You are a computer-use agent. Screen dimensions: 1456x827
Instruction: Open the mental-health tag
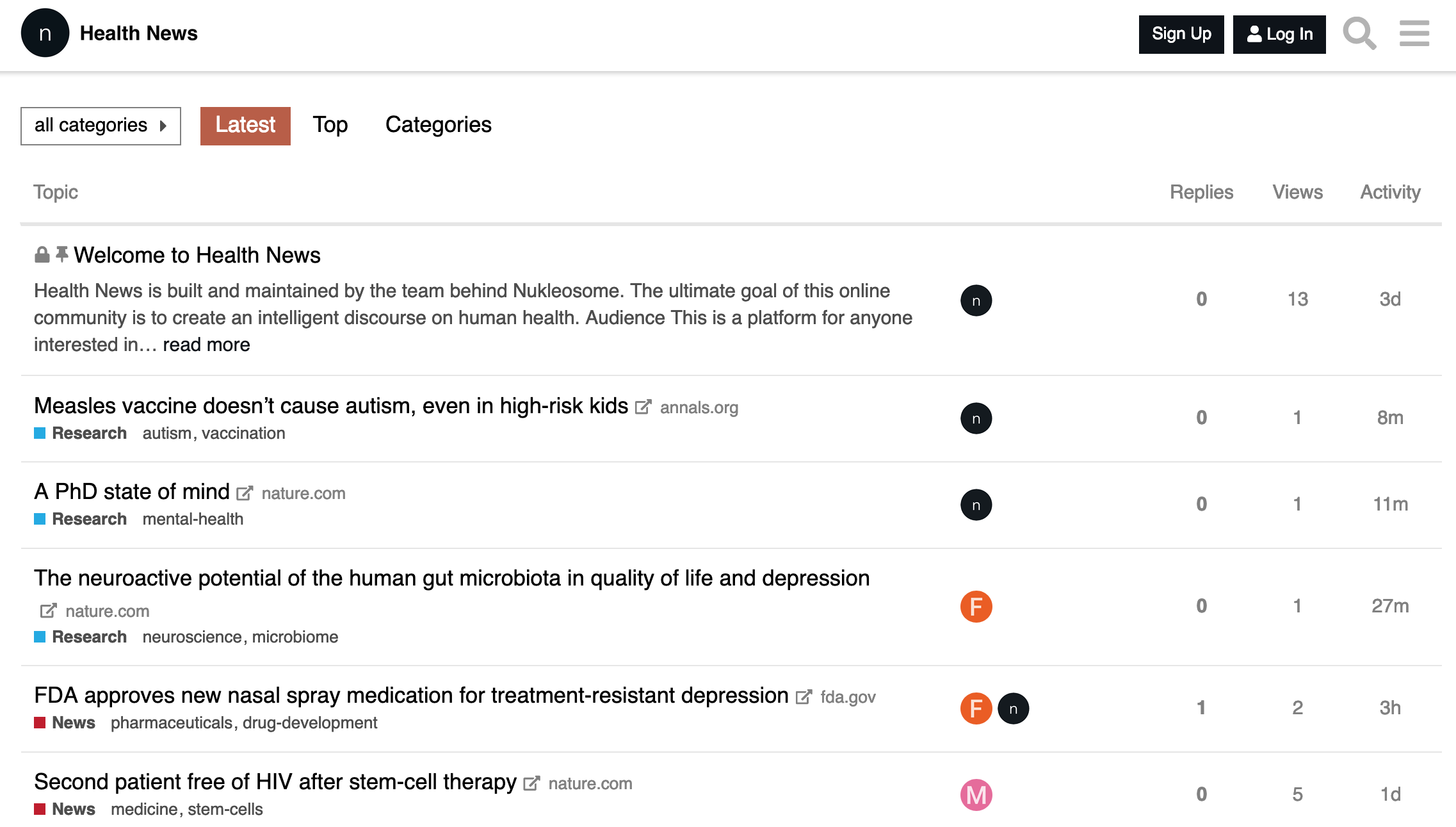point(193,519)
